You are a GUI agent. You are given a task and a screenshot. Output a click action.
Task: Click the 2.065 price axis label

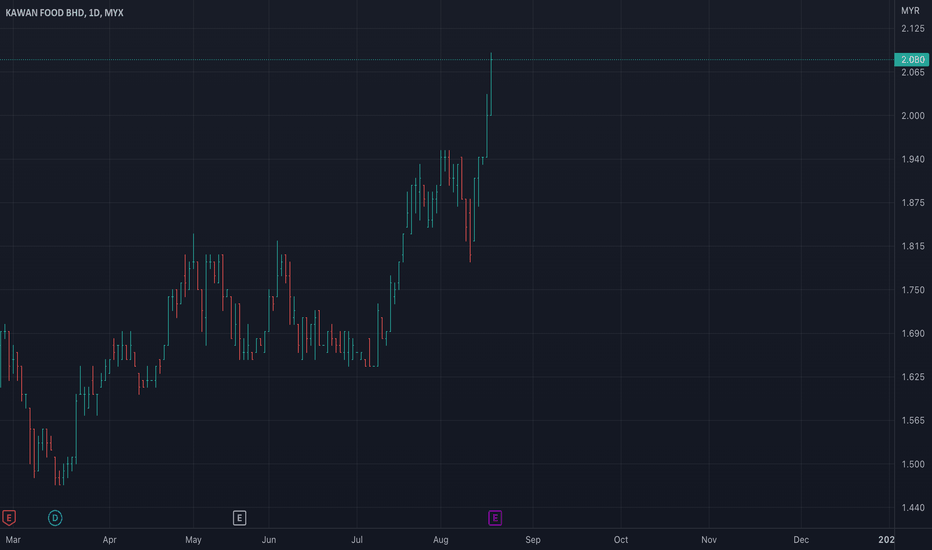(x=912, y=73)
